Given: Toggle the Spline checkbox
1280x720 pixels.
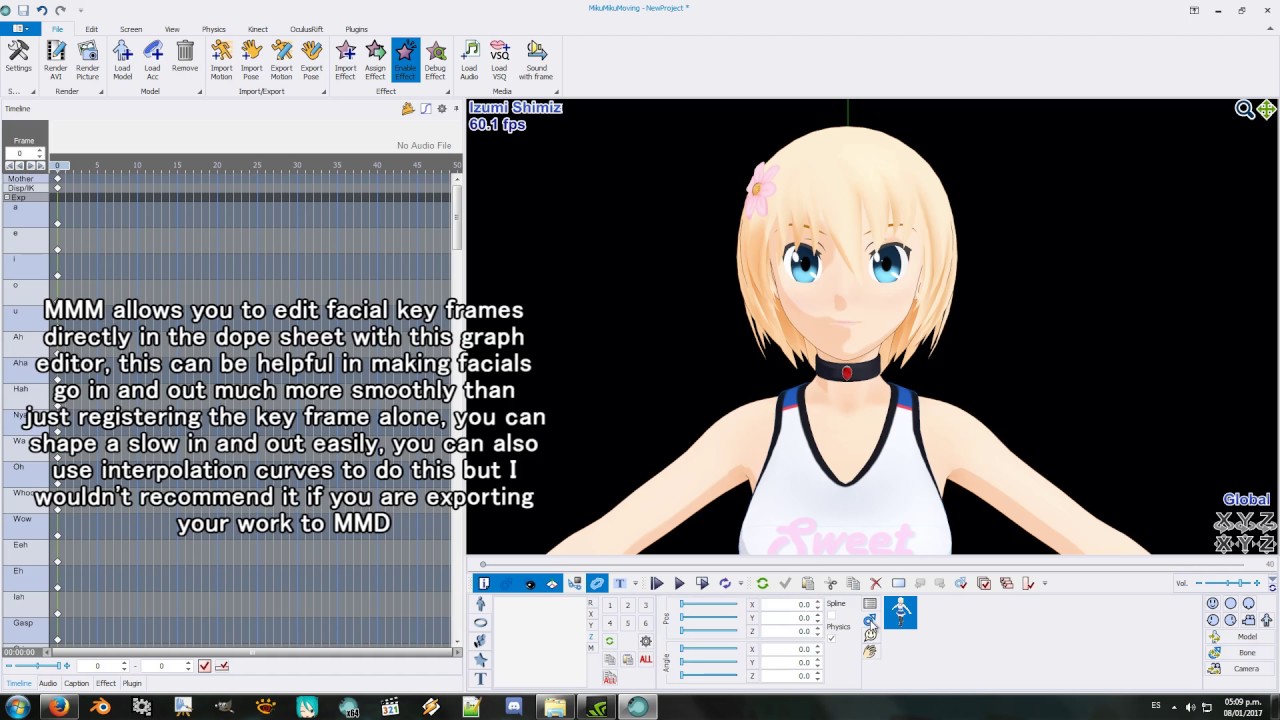Looking at the screenshot, I should coord(831,614).
